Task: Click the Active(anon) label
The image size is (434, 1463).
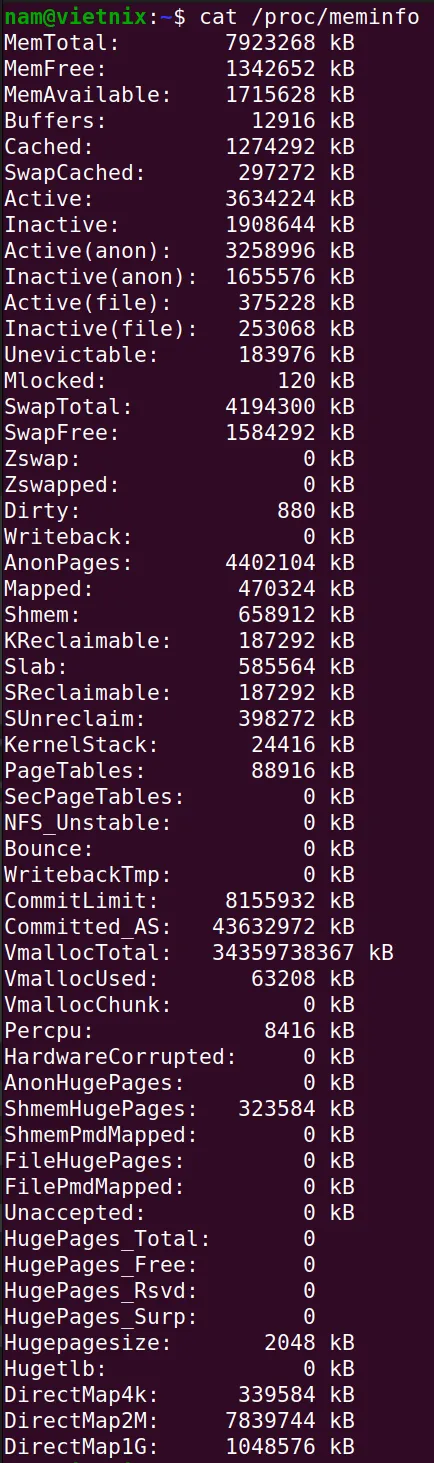Action: click(87, 250)
